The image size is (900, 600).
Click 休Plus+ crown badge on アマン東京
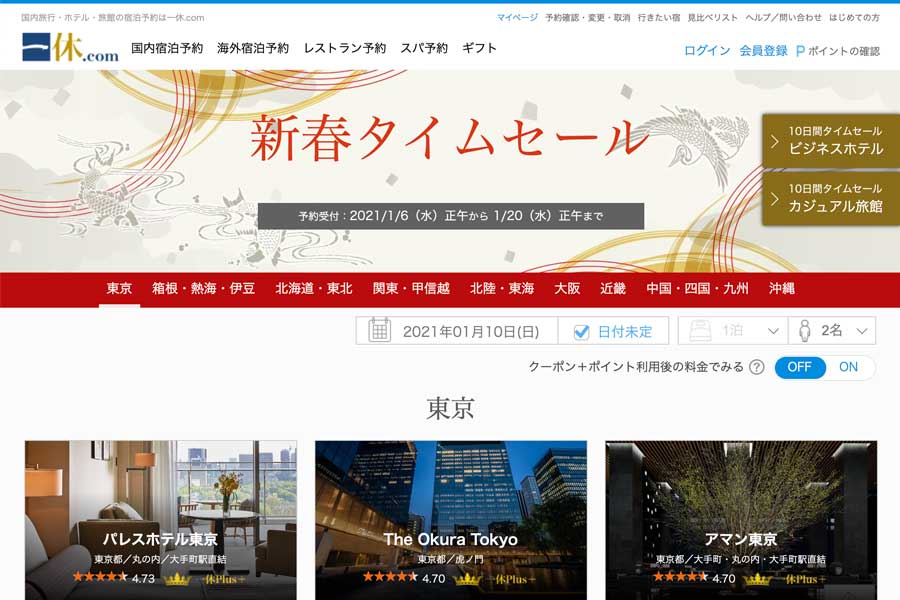pyautogui.click(x=785, y=579)
